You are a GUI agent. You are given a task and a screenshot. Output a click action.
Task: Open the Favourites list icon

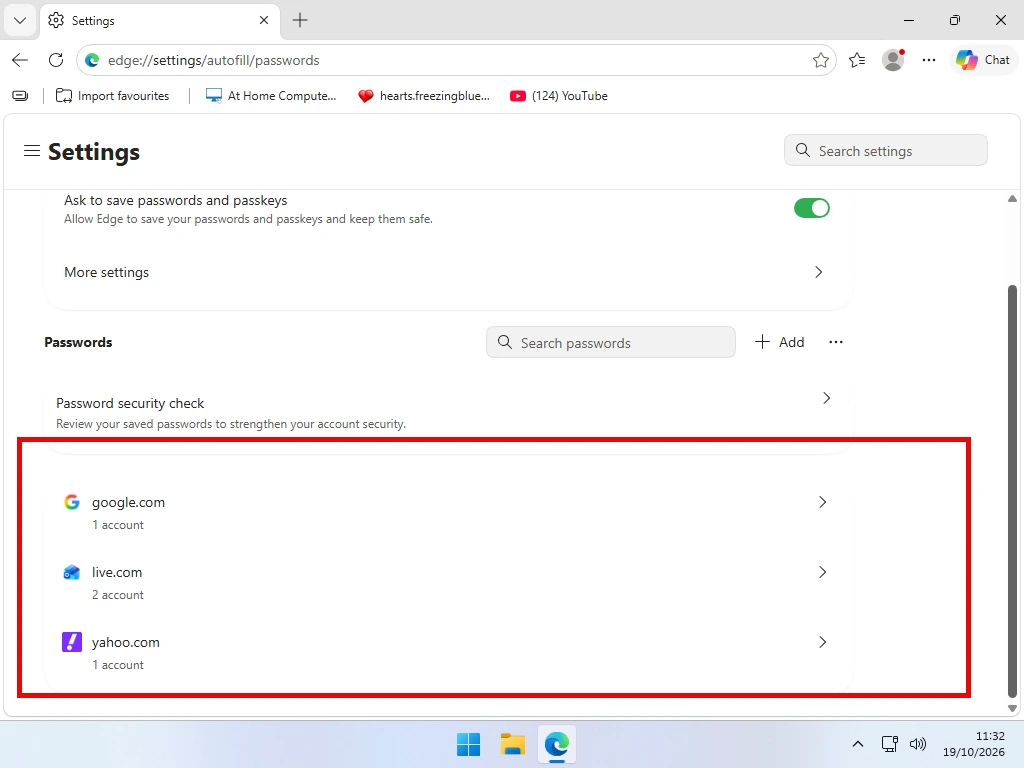[x=857, y=60]
